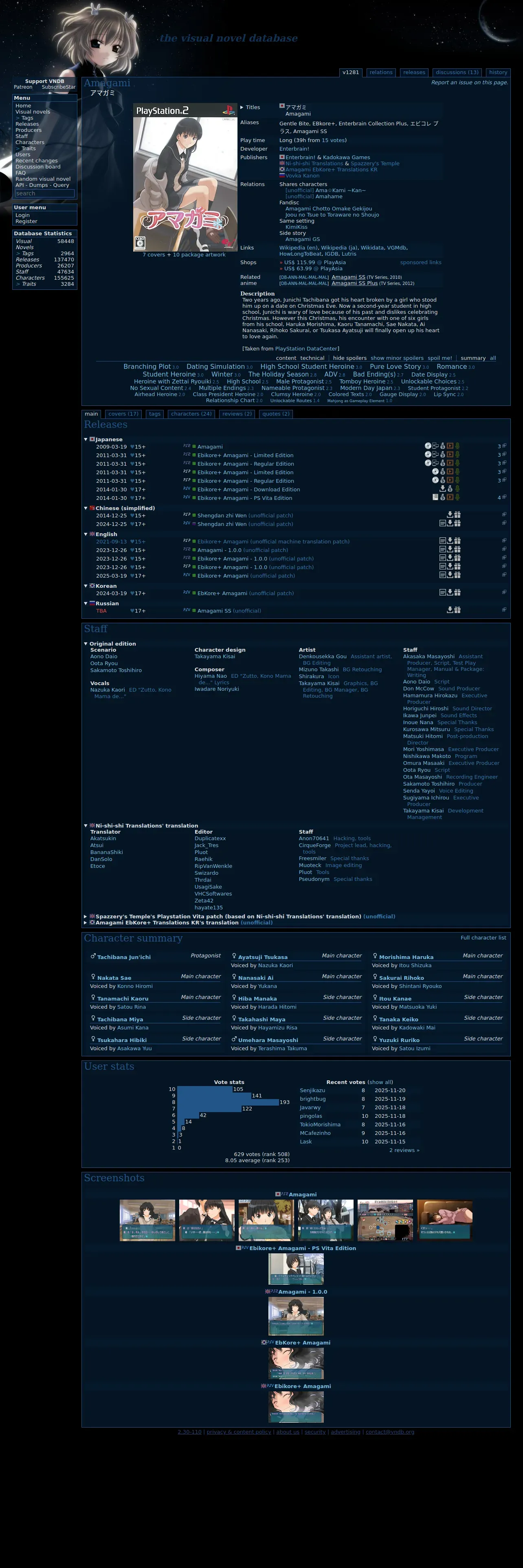Image resolution: width=523 pixels, height=1568 pixels.
Task: Open the 'Full character list' link
Action: coord(483,937)
